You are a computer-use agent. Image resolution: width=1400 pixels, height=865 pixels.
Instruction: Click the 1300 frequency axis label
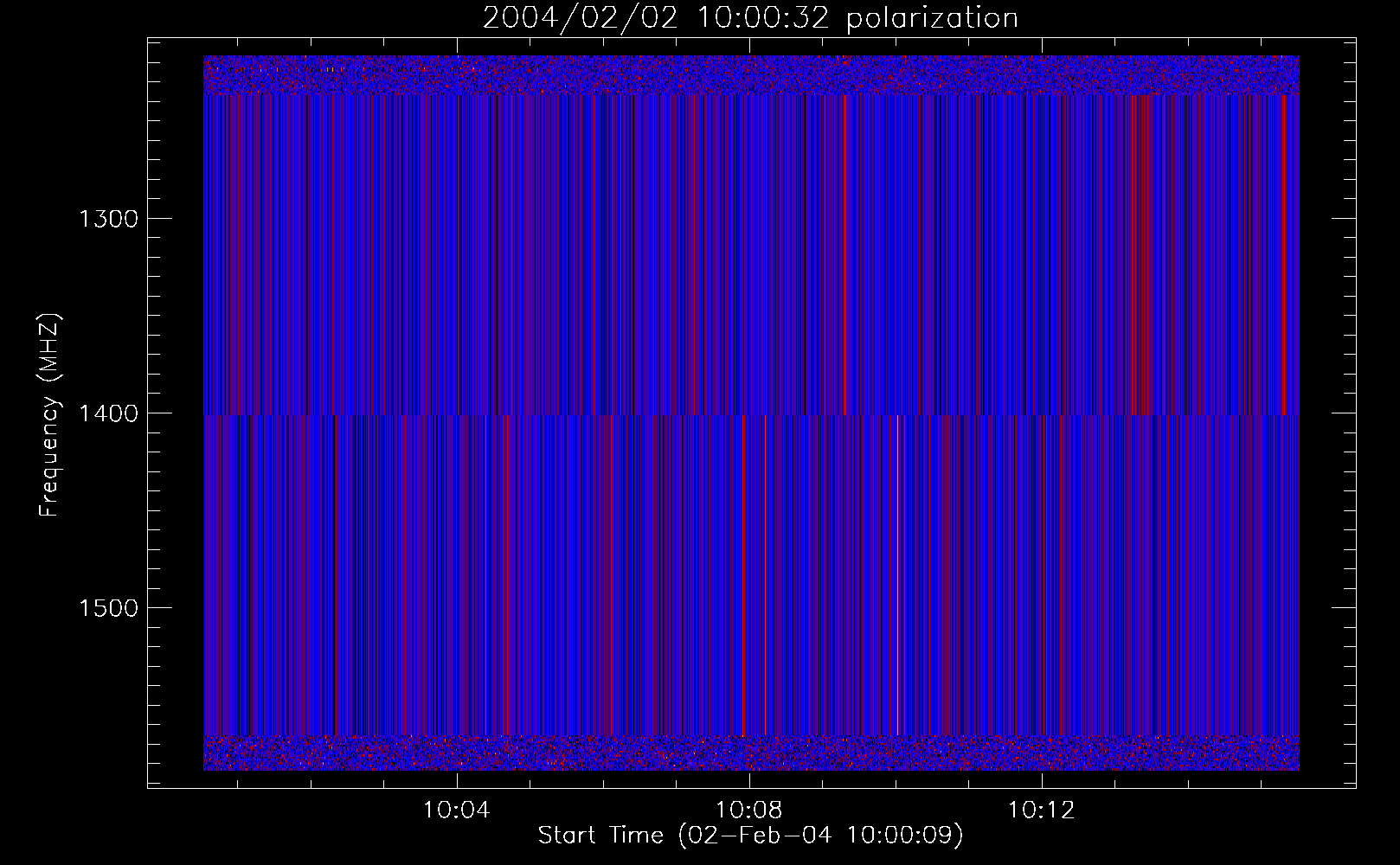pos(108,218)
